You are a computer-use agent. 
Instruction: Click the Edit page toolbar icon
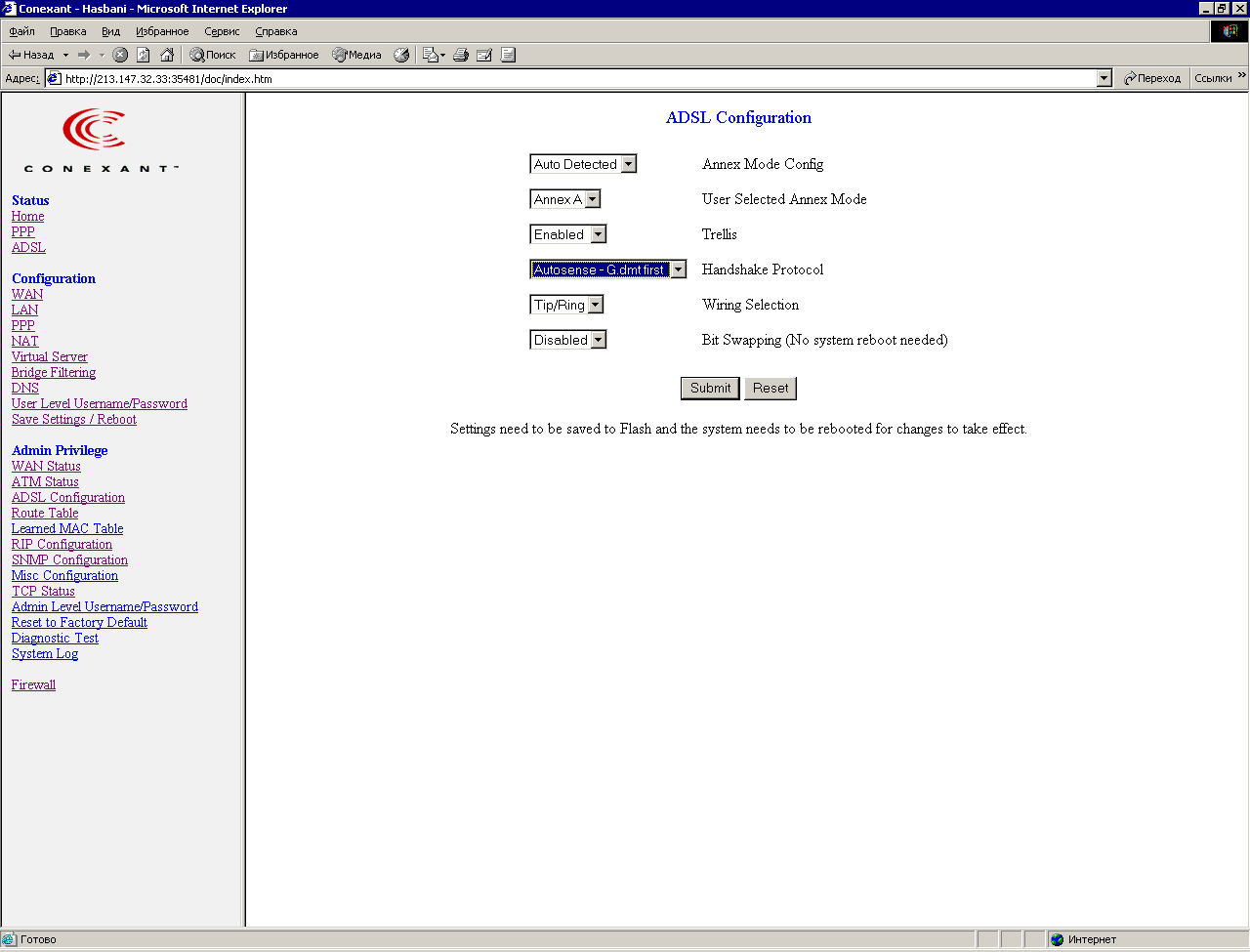484,55
